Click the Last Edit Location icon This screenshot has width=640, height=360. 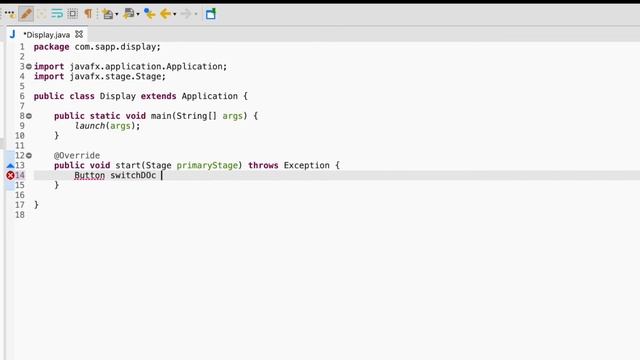150,14
